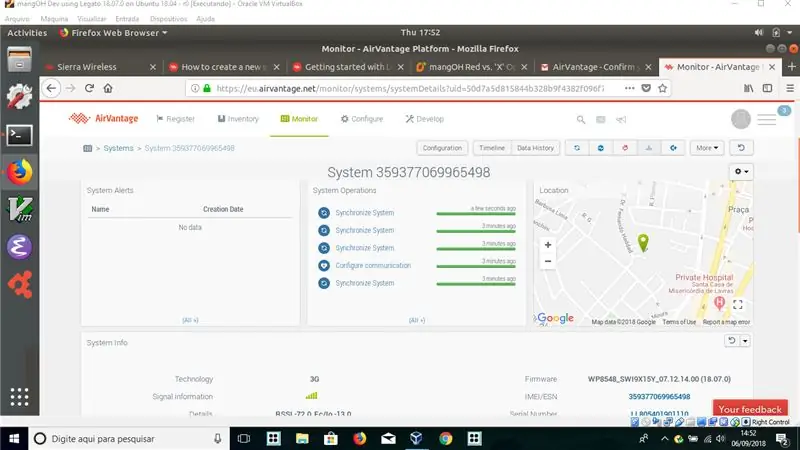Open the announcements megaphone icon
The width and height of the screenshot is (800, 450).
[x=621, y=119]
